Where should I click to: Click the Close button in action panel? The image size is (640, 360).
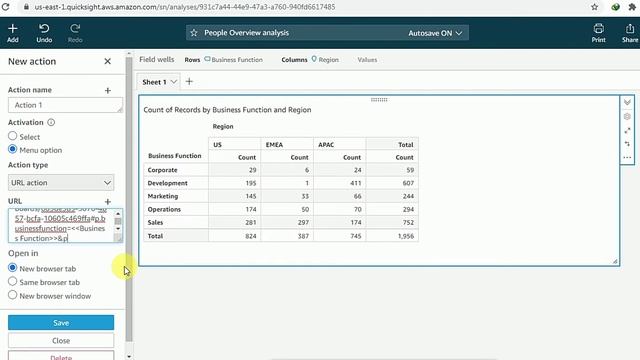click(61, 340)
